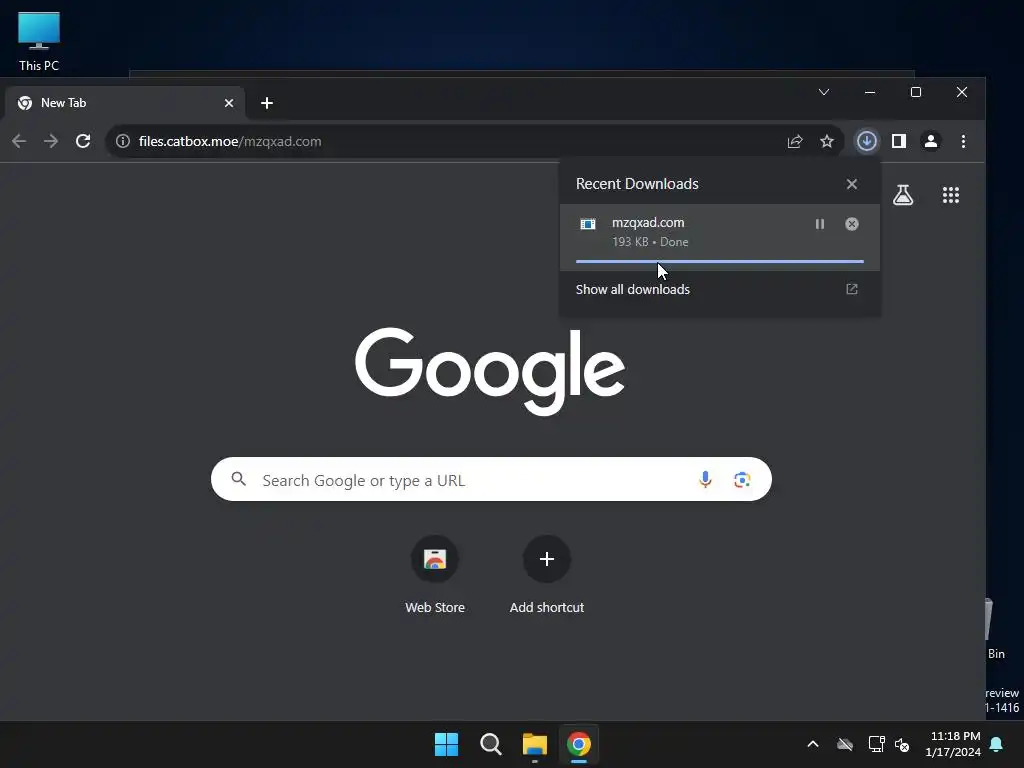Click Chrome icon in taskbar

(579, 744)
